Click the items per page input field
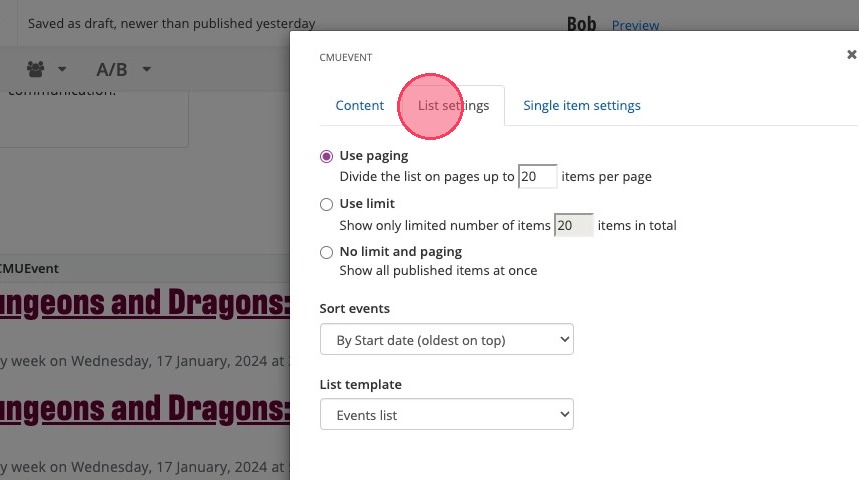Screen dimensions: 859x480 [x=537, y=177]
